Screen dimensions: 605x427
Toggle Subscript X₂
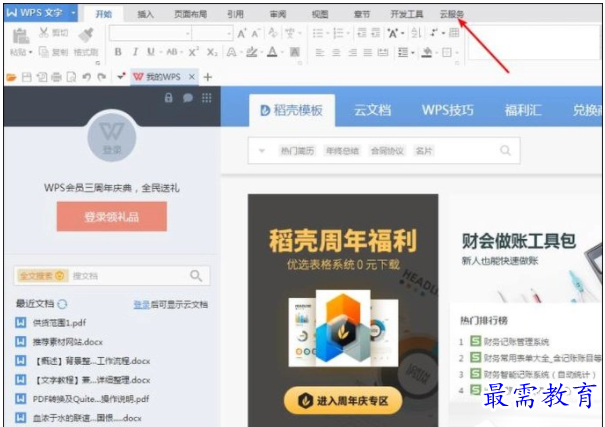pos(212,52)
